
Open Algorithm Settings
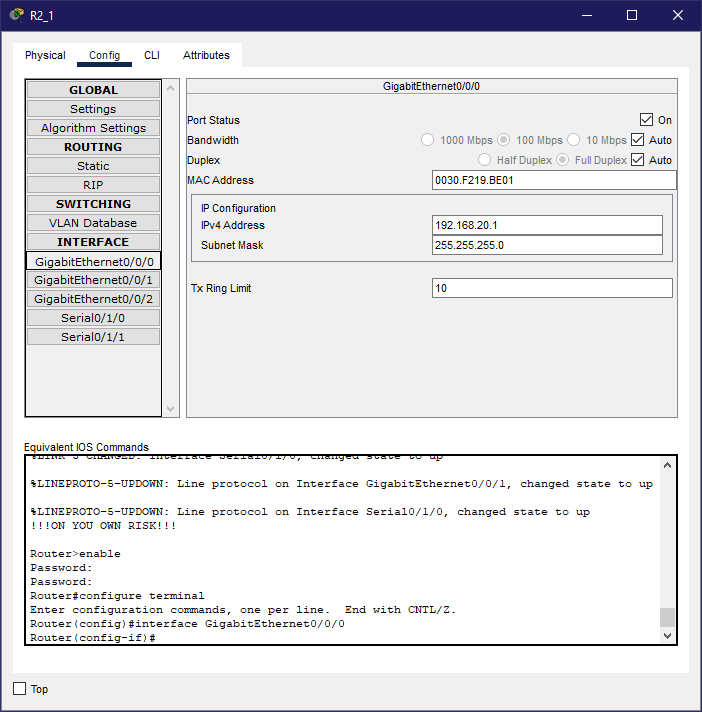pos(93,128)
